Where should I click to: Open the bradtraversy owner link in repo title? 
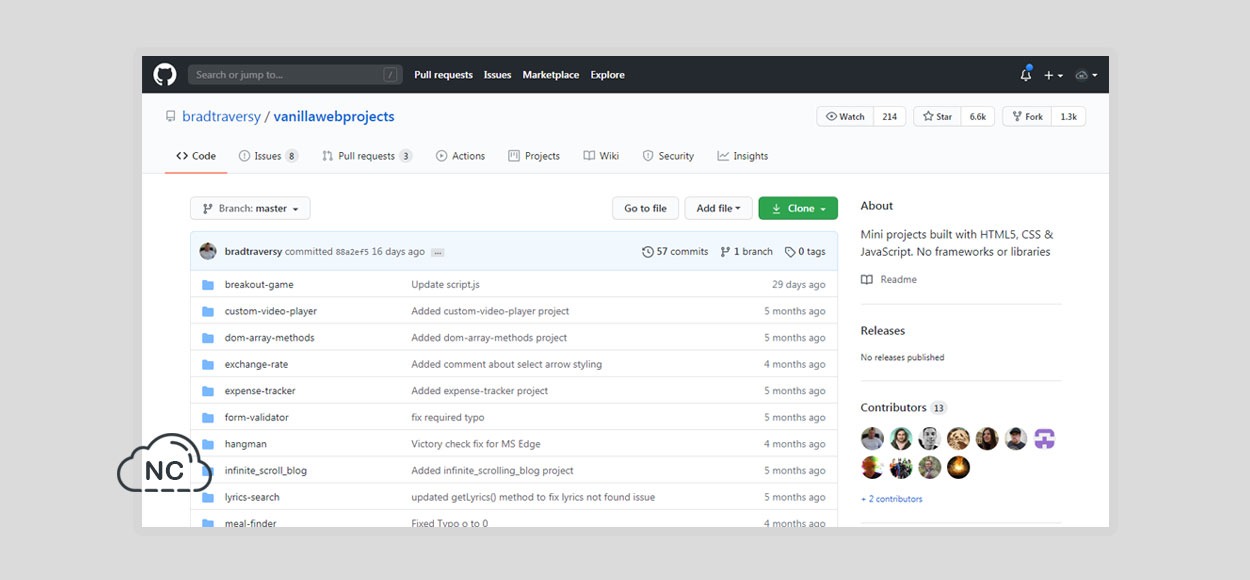tap(221, 117)
